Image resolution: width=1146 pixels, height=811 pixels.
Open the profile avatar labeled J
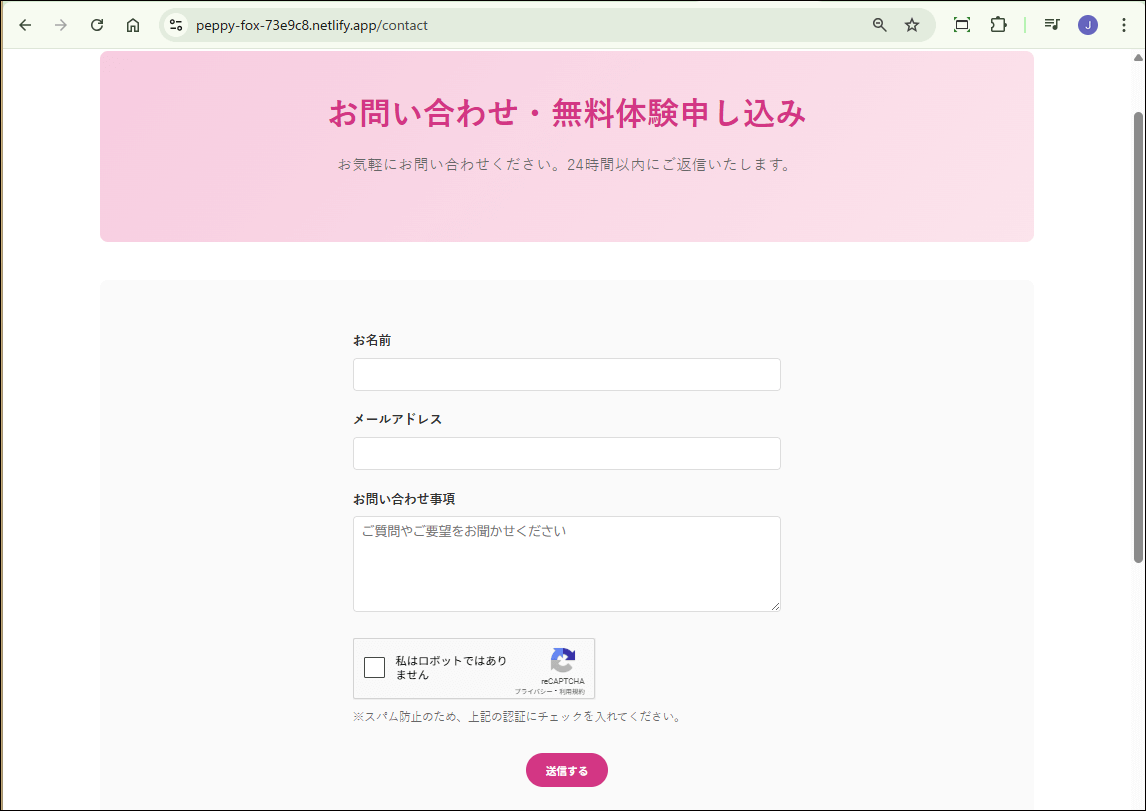pyautogui.click(x=1088, y=25)
